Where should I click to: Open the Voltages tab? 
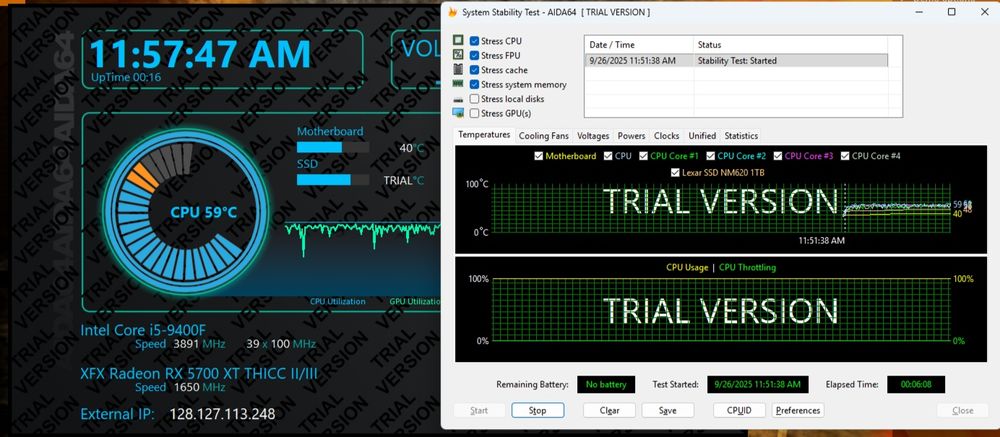(x=593, y=136)
